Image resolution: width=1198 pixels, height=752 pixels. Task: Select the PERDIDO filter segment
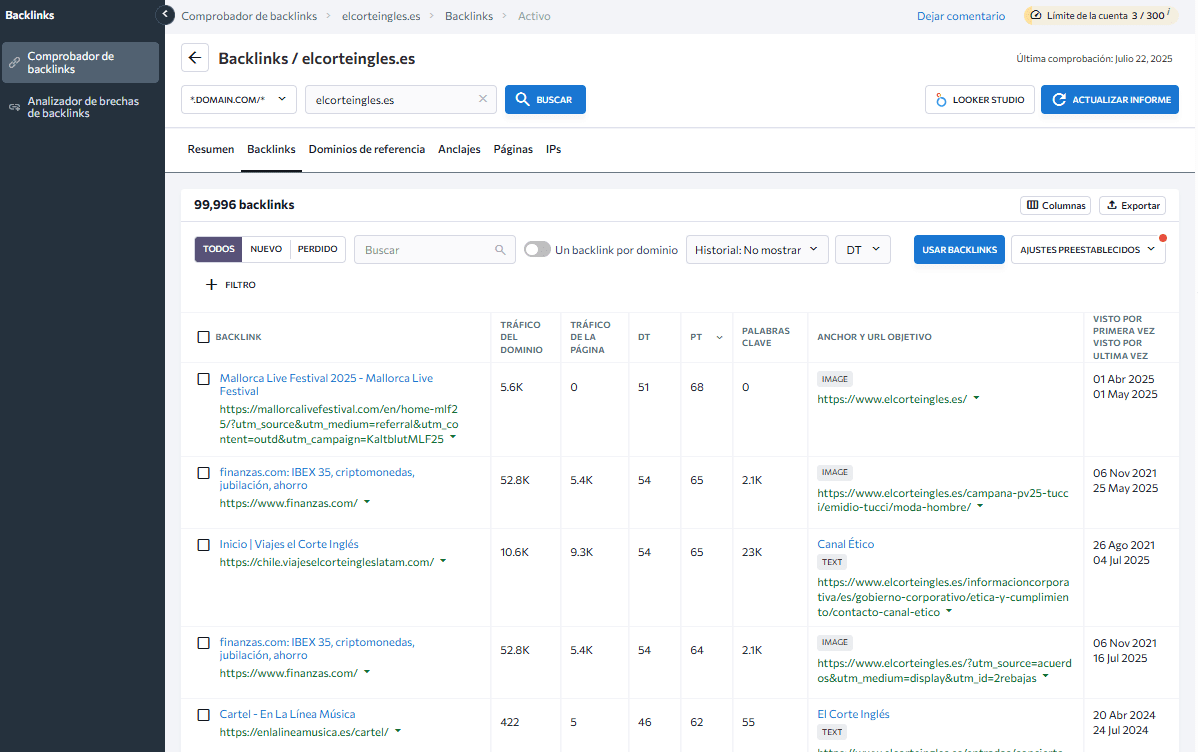318,249
